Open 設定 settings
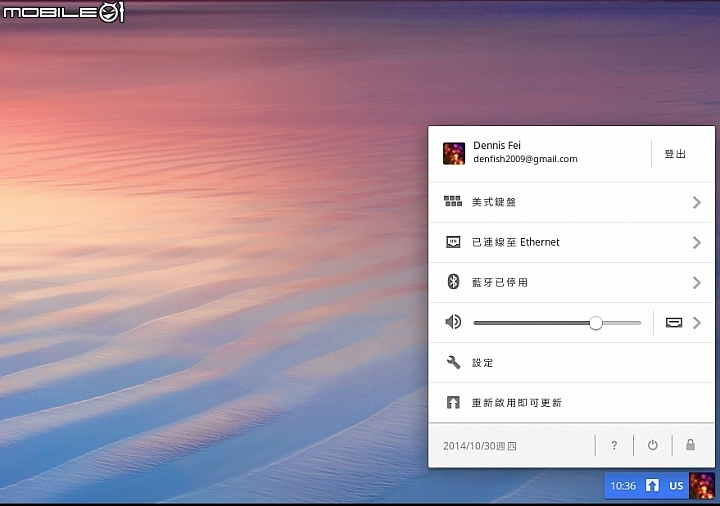The image size is (720, 506). [x=571, y=363]
